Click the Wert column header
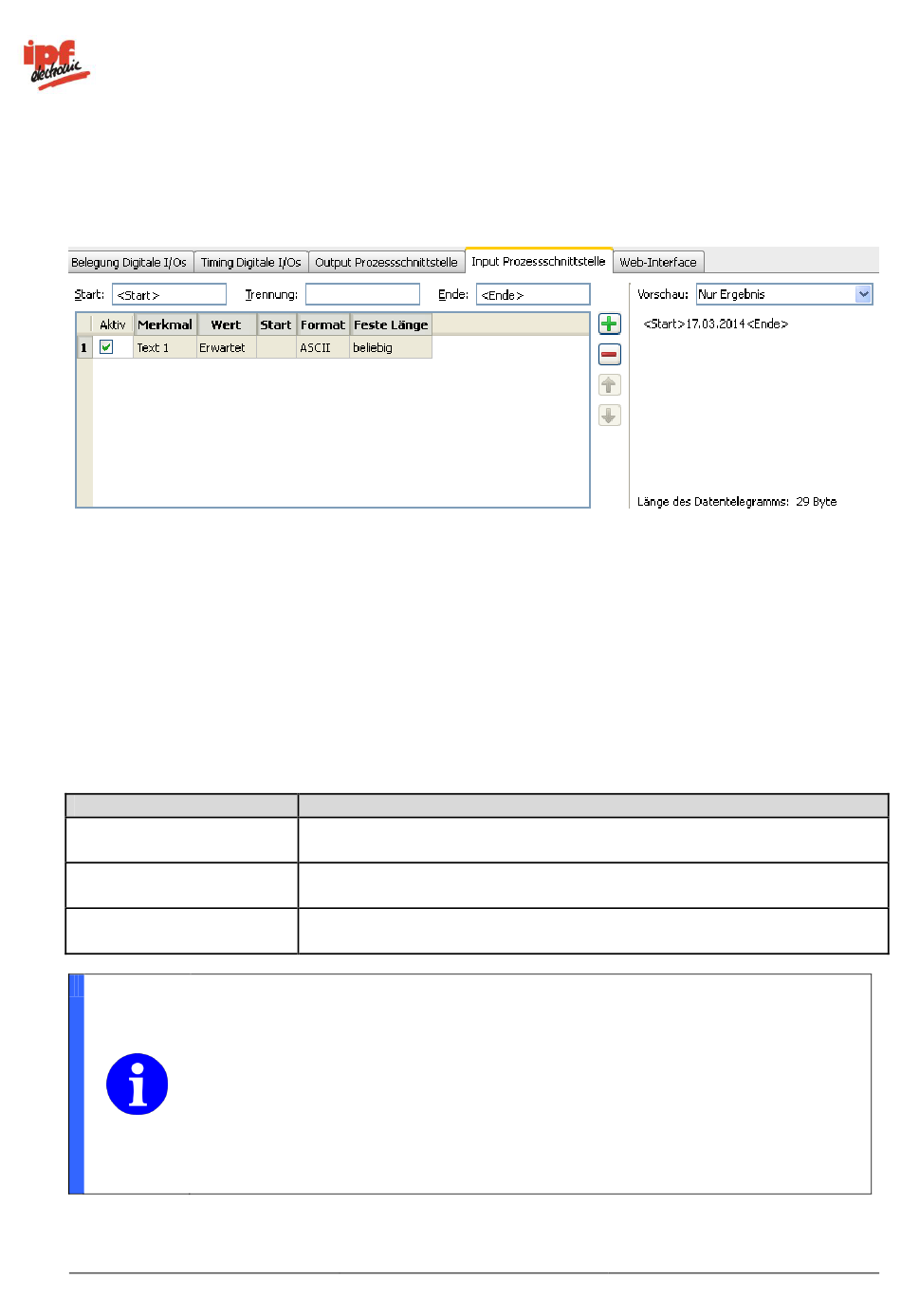This screenshot has width=901, height=1316. 226,324
